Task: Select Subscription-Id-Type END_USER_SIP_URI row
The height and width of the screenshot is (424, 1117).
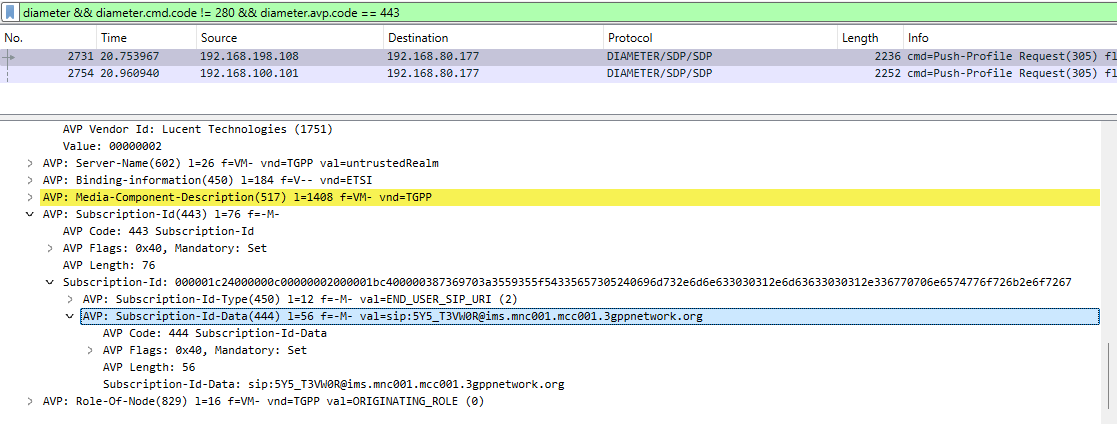Action: click(300, 299)
